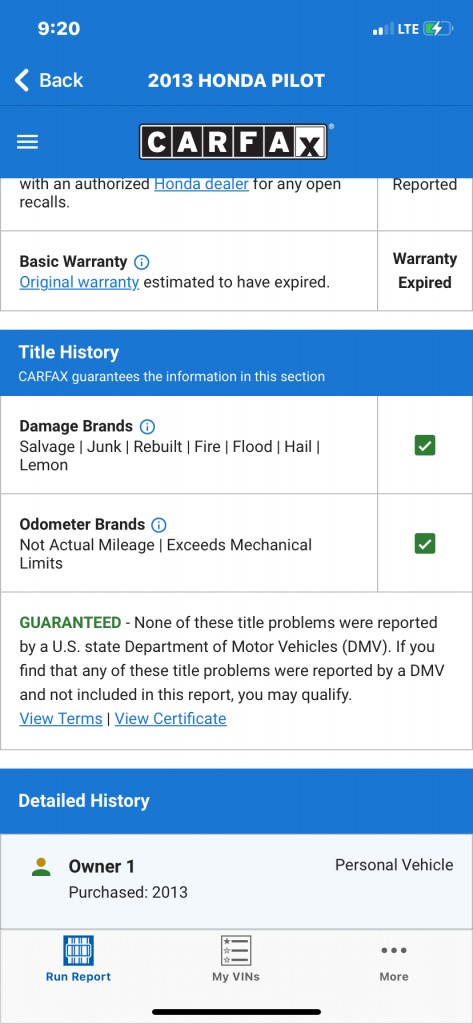Screen dimensions: 473x1024
Task: Tap the Odometer Brands info icon
Action: coord(159,524)
